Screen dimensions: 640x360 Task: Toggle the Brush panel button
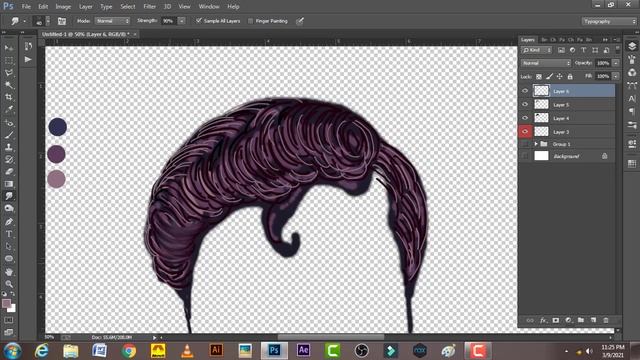(62, 21)
